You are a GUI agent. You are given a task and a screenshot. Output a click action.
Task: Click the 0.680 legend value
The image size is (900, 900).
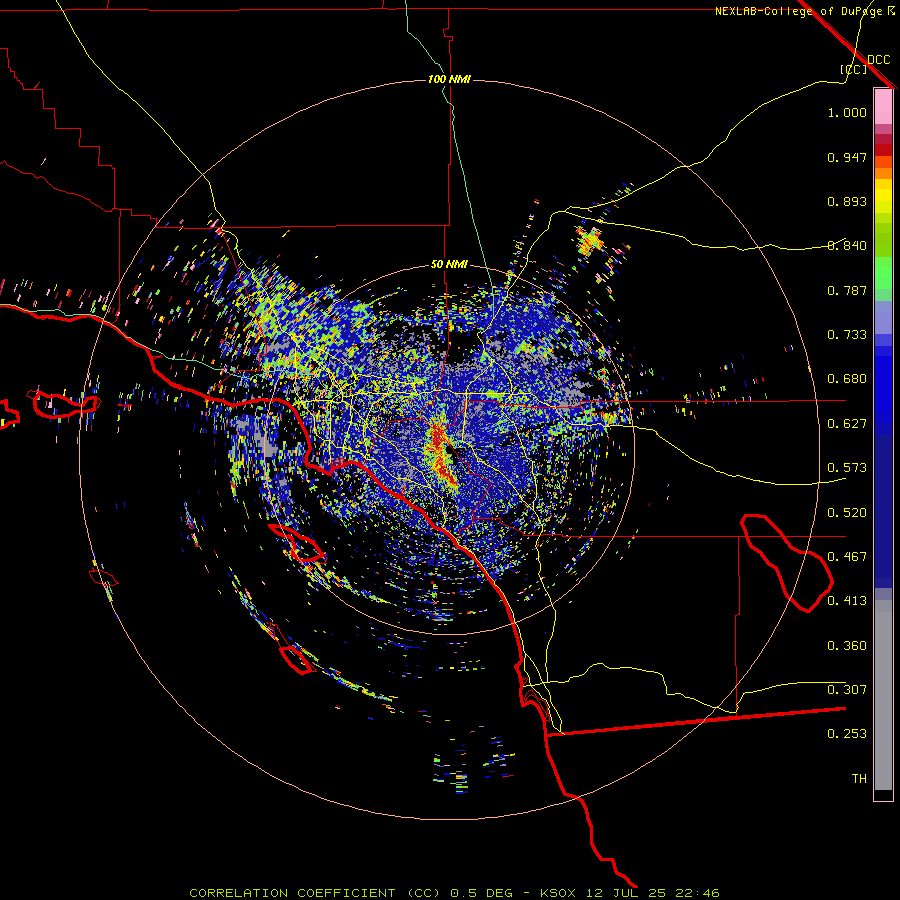847,379
